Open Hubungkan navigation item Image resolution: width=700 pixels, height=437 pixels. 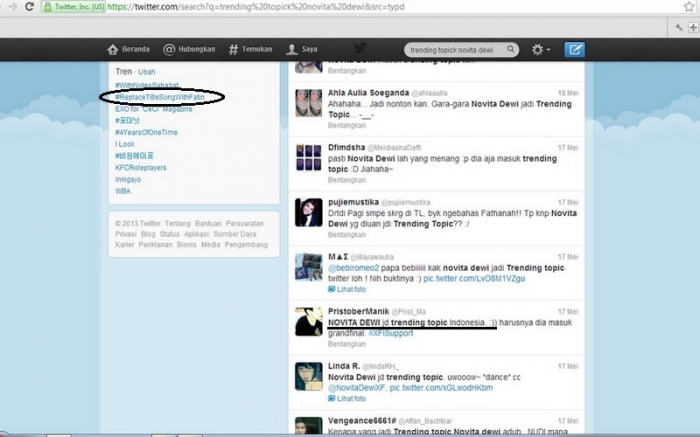189,49
